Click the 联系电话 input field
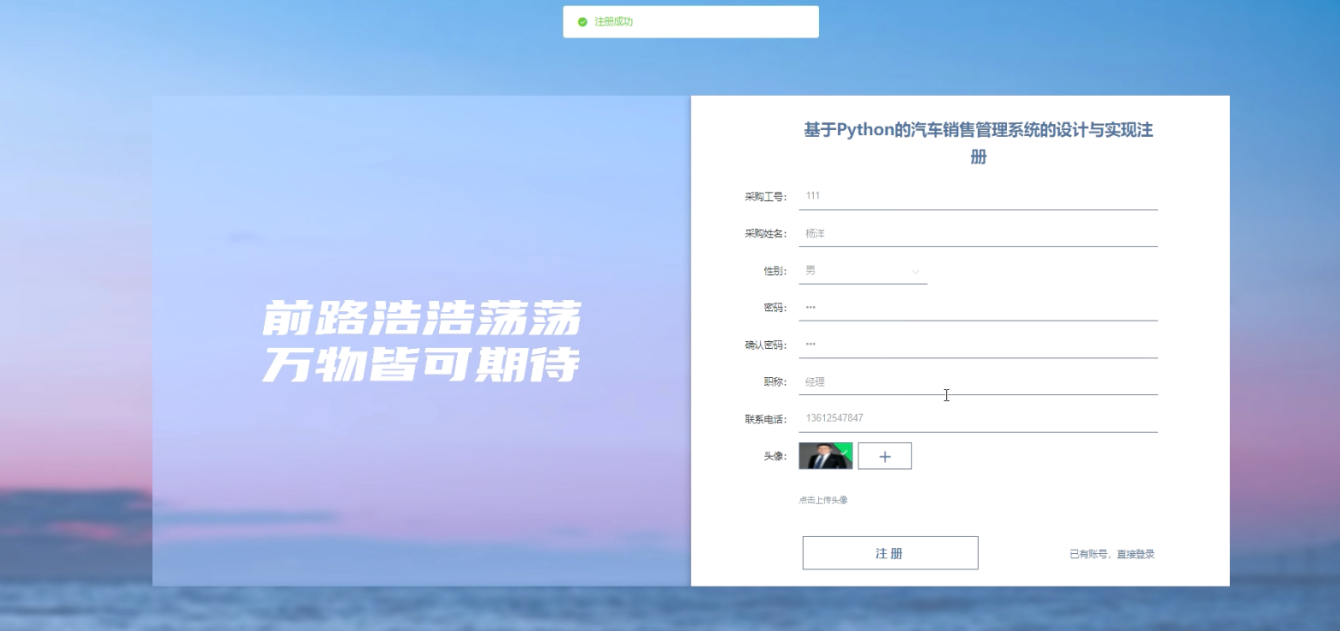Screen dimensions: 1340x631 click(978, 418)
